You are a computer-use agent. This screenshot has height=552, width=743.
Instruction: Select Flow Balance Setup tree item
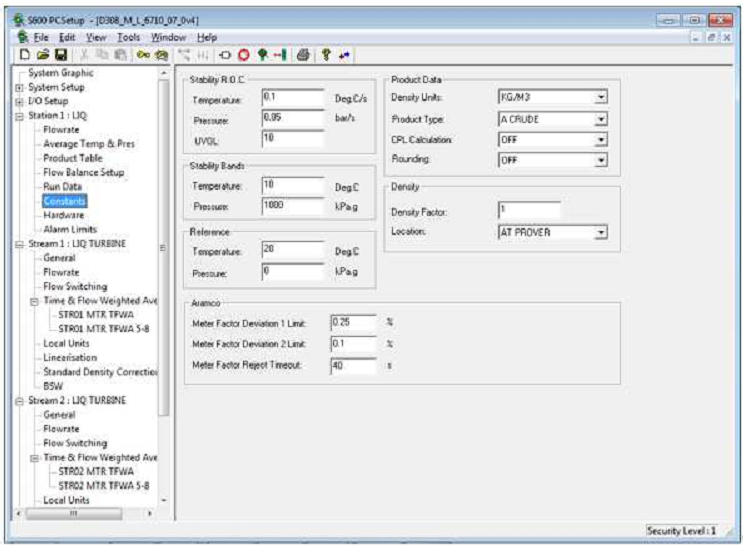(x=83, y=172)
